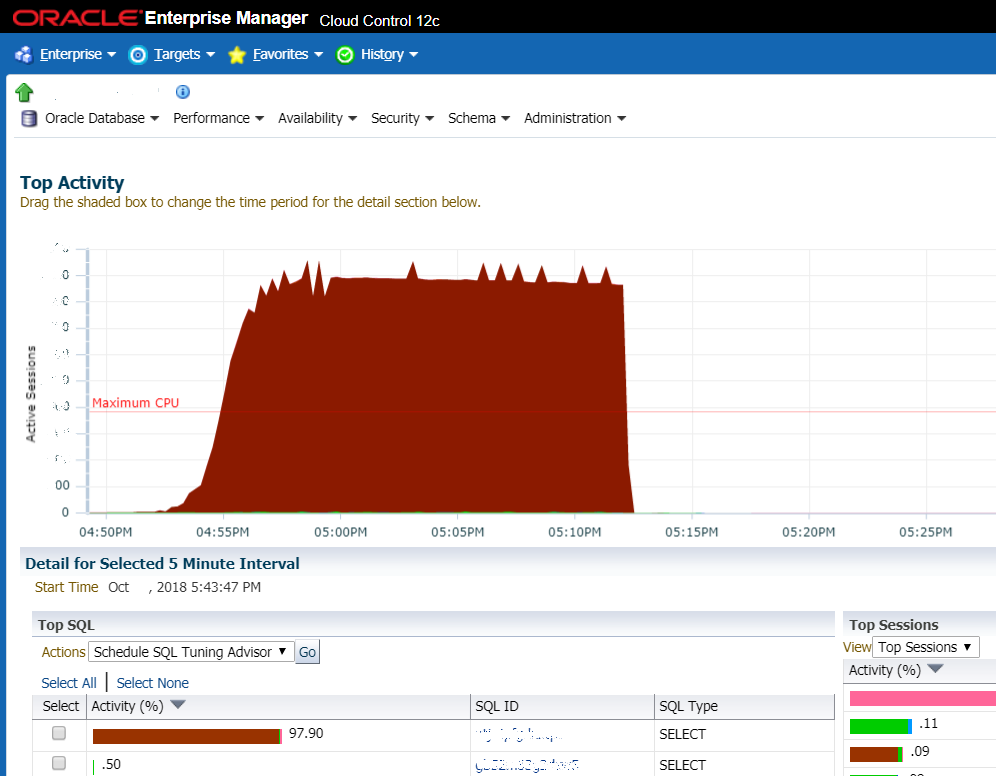Viewport: 996px width, 776px height.
Task: Click the Top Activity heading
Action: click(72, 183)
